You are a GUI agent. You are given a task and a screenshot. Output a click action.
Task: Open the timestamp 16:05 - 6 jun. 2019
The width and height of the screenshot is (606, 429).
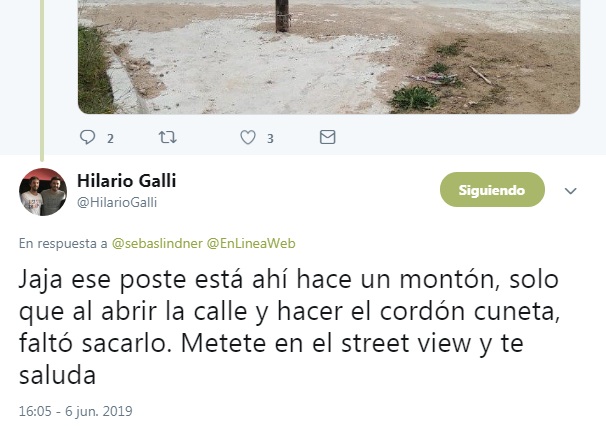pos(75,411)
